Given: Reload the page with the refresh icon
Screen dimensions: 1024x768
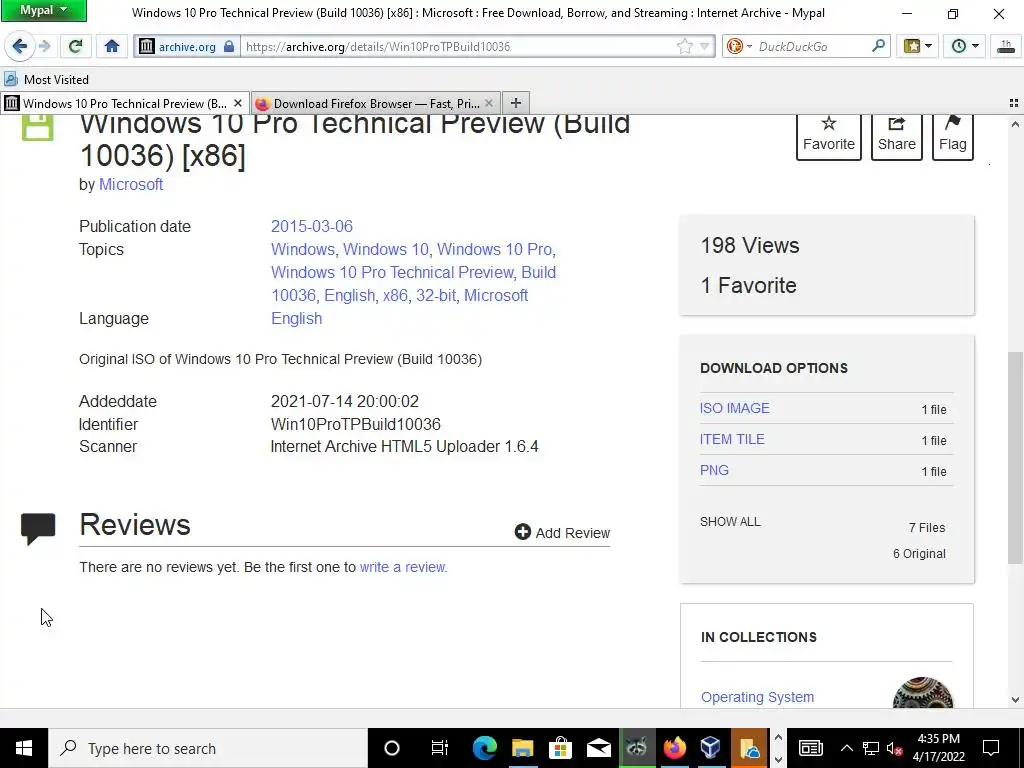Looking at the screenshot, I should tap(75, 46).
